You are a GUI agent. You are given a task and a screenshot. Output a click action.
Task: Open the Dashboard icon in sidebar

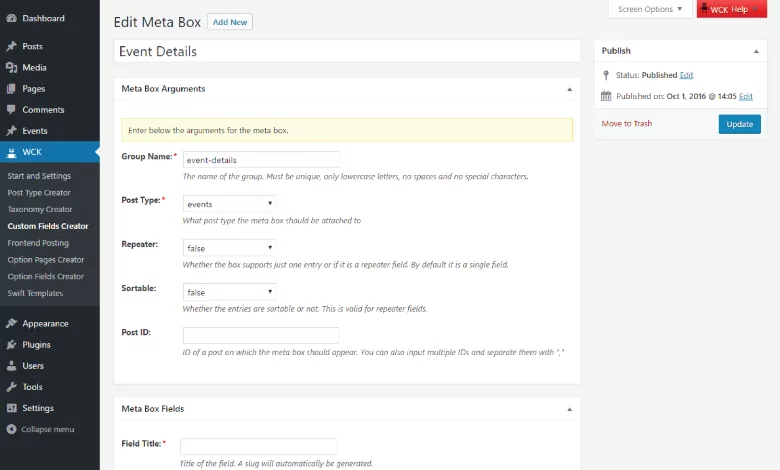[x=11, y=18]
